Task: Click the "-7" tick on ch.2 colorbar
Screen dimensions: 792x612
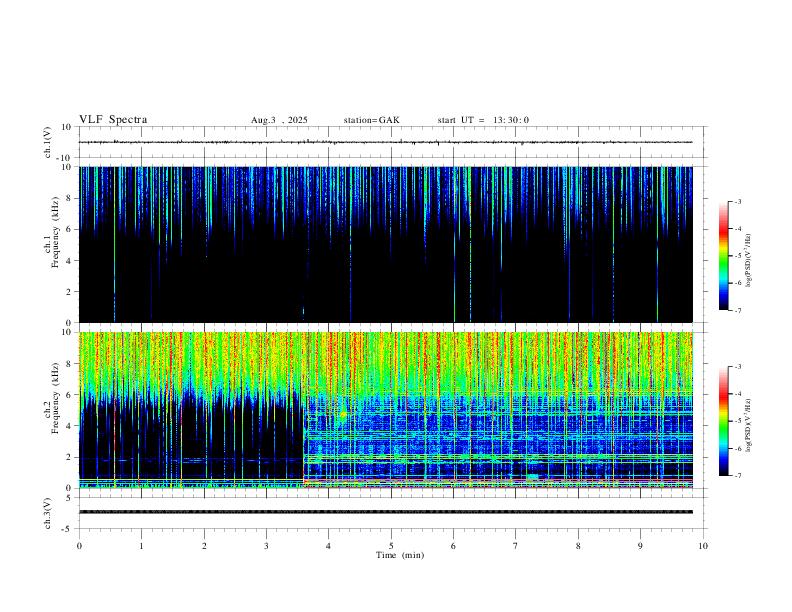Action: coord(737,476)
